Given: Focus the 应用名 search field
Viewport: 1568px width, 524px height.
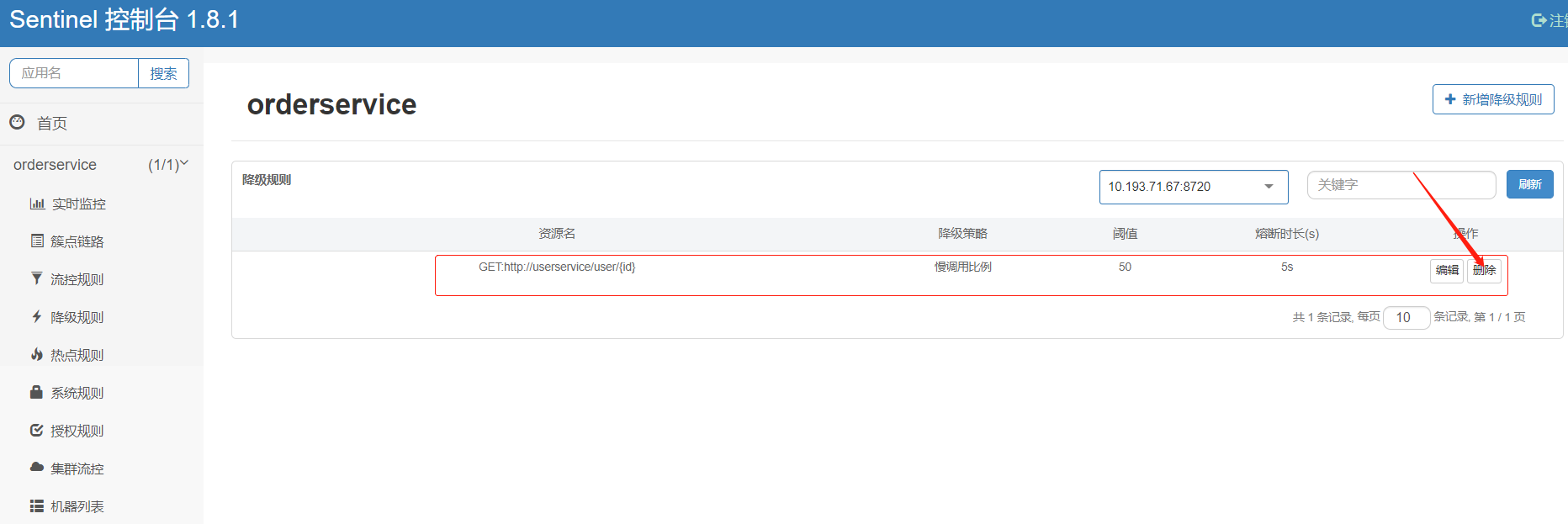Looking at the screenshot, I should [74, 73].
